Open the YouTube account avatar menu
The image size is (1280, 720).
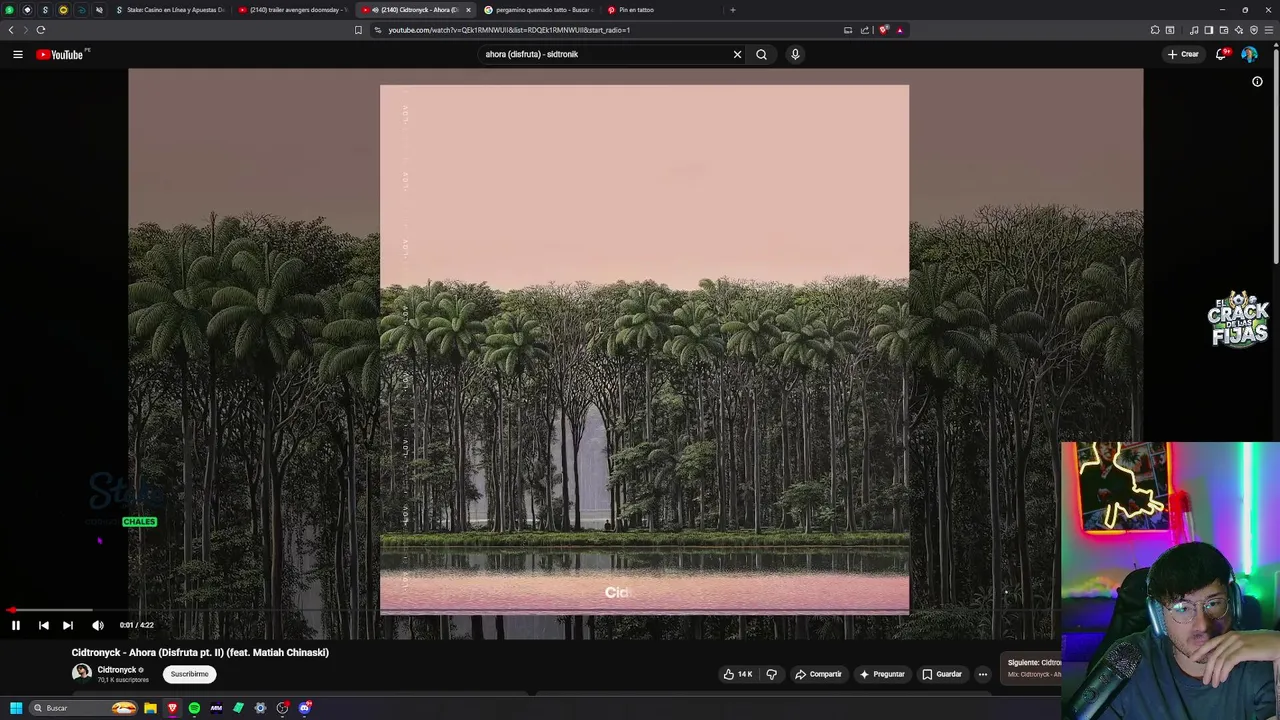(1249, 54)
